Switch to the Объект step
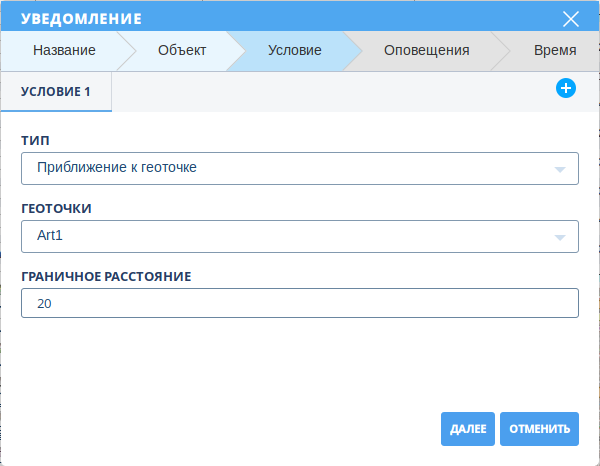Image resolution: width=600 pixels, height=466 pixels. [181, 50]
